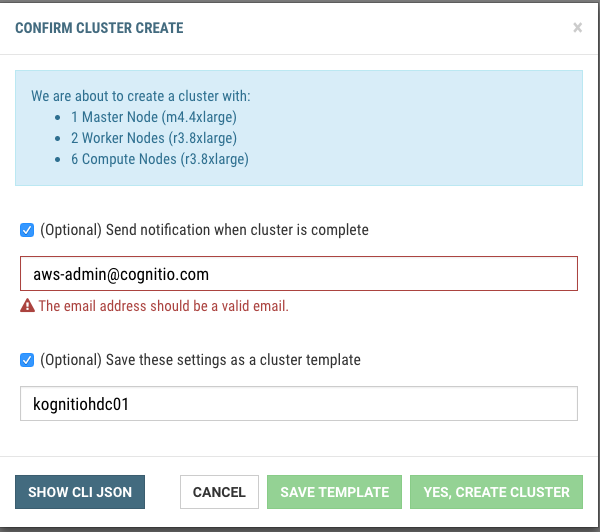This screenshot has height=532, width=600.
Task: Cancel the cluster creation
Action: (219, 492)
